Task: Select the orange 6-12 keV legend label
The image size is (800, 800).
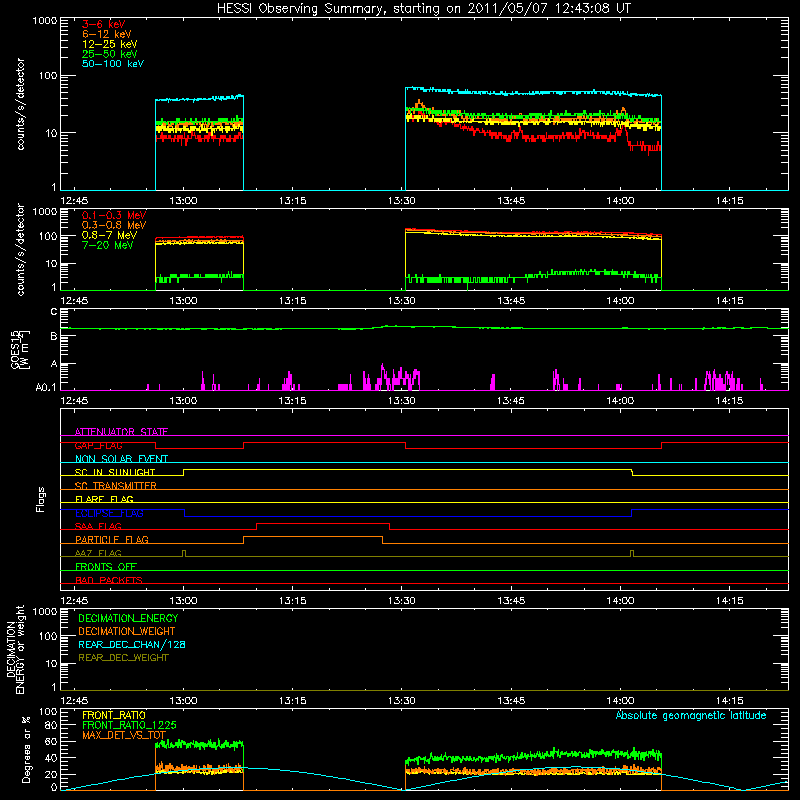Action: 107,34
